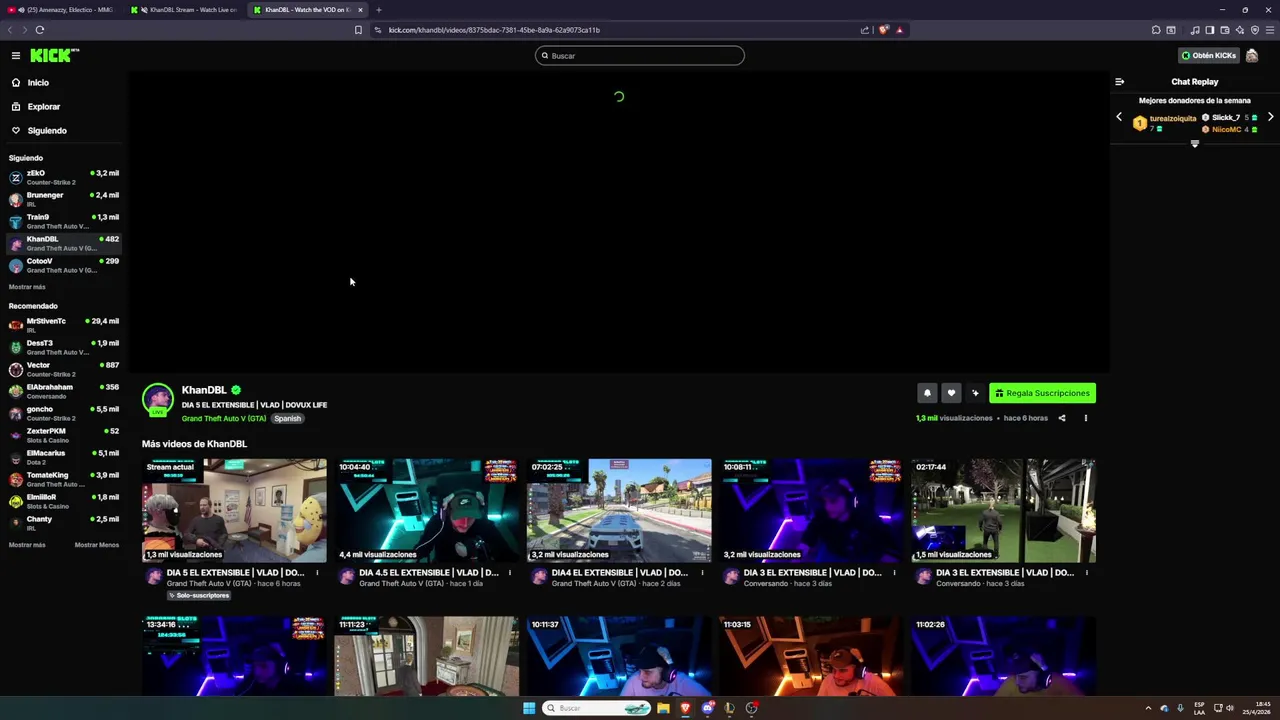Image resolution: width=1280 pixels, height=720 pixels.
Task: Open Discord from taskbar
Action: (x=707, y=708)
